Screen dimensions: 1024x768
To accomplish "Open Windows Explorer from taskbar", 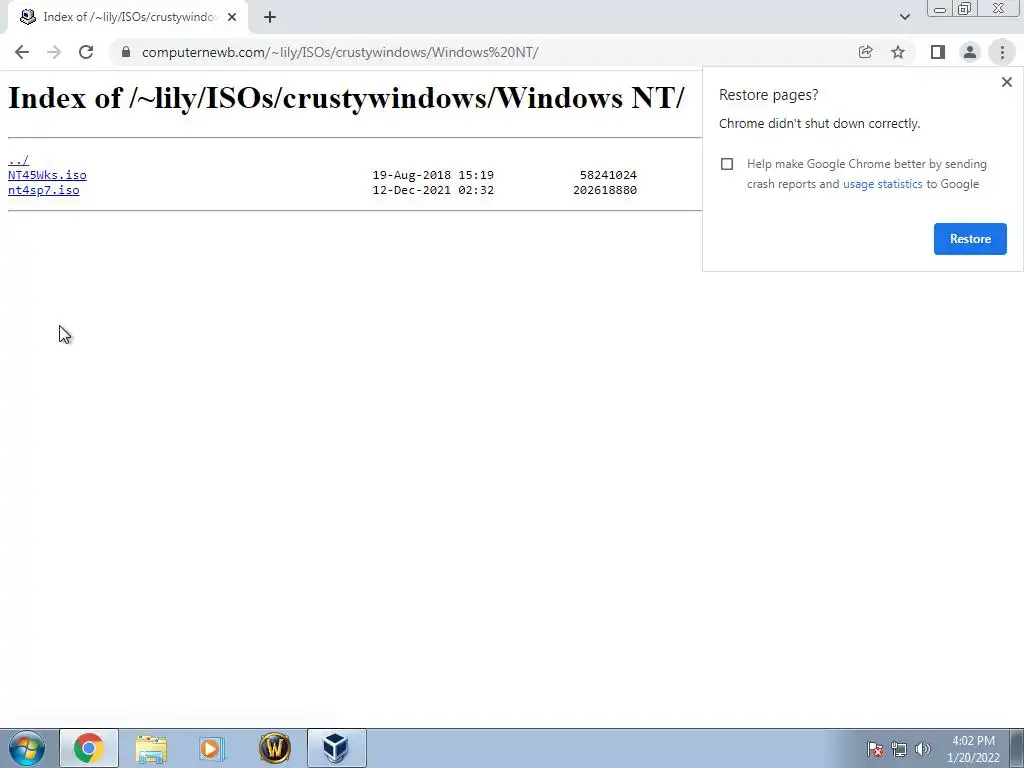I will 151,748.
